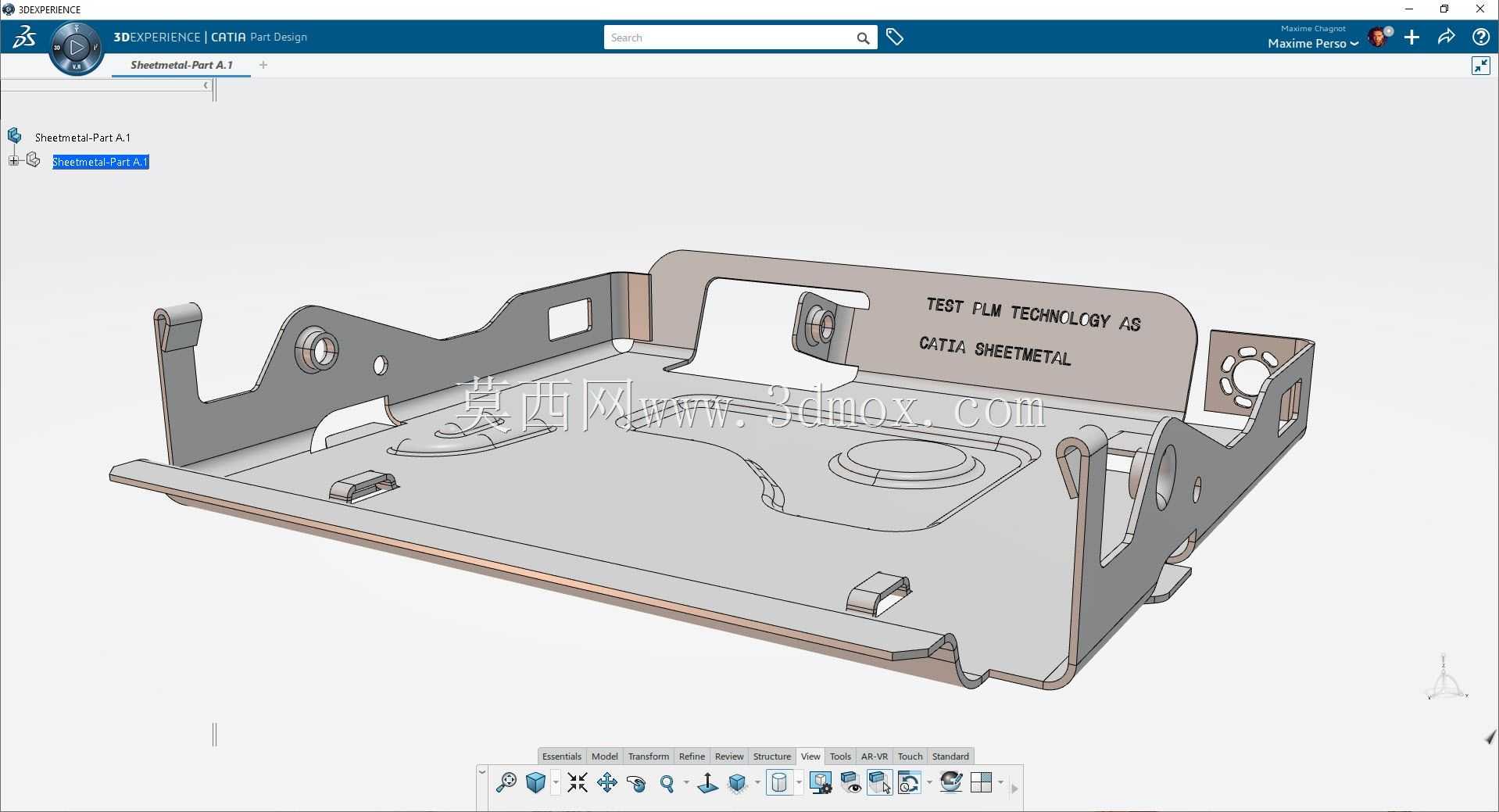The width and height of the screenshot is (1499, 812).
Task: Click the 3DEXPERIENCE compass play button
Action: [77, 48]
